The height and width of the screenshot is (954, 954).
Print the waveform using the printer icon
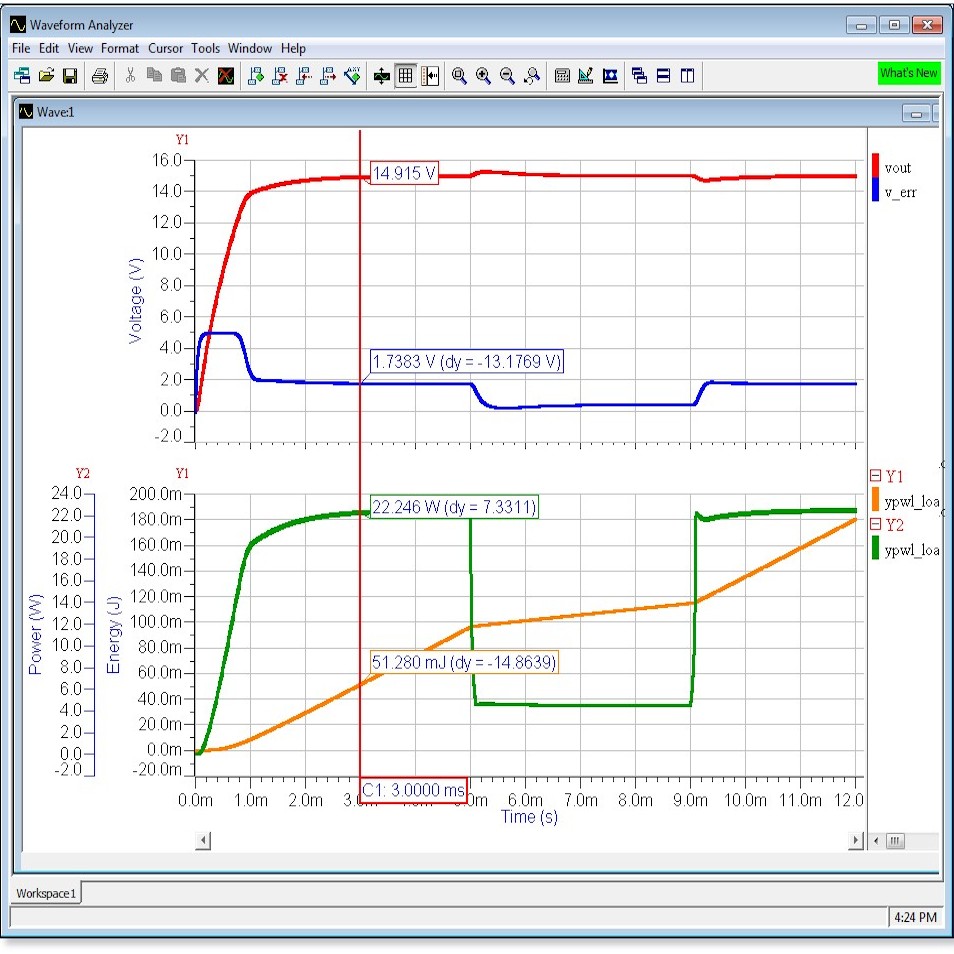(x=100, y=76)
